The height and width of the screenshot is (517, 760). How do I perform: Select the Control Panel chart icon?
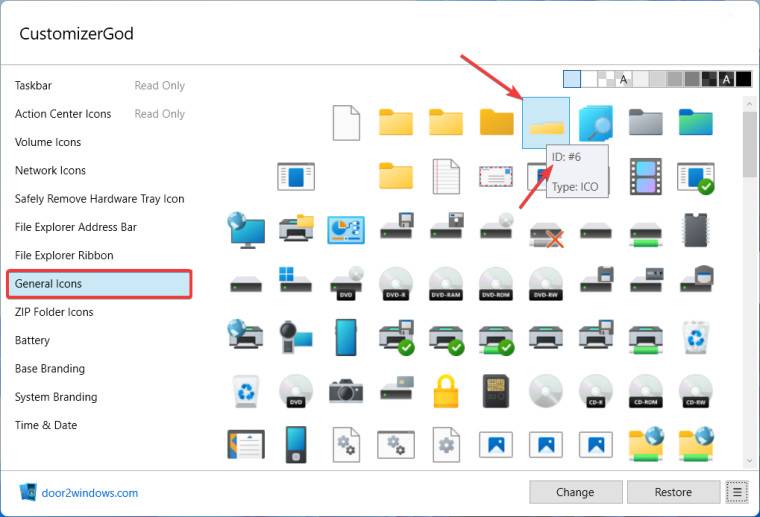click(x=346, y=230)
